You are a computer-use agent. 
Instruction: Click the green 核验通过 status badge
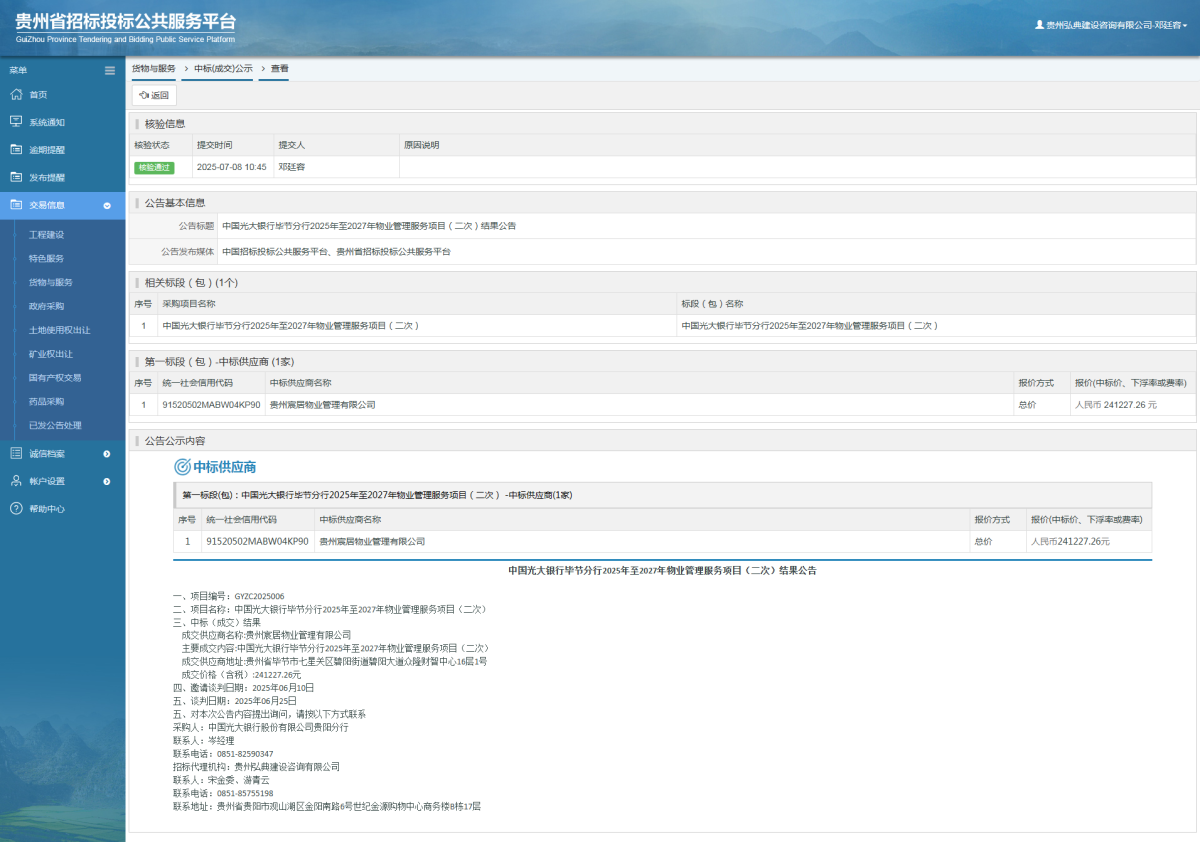(x=154, y=167)
